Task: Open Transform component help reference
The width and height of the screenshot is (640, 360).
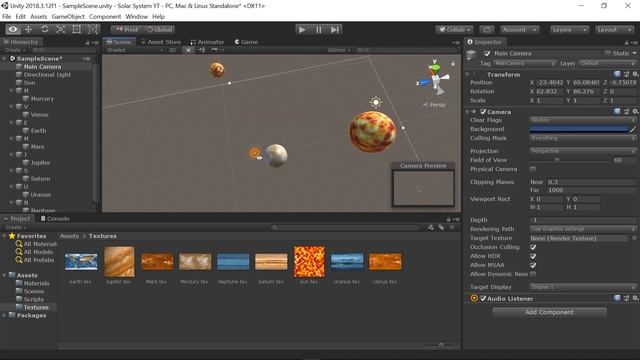Action: click(x=617, y=74)
